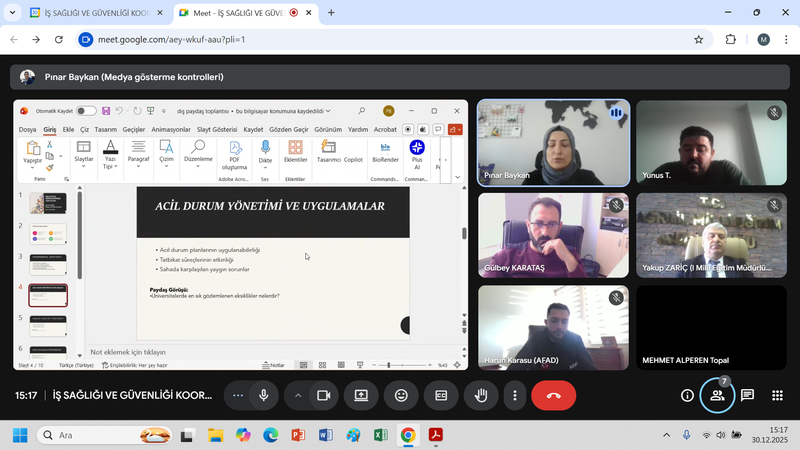800x450 pixels.
Task: Mute the microphone in Meet control bar
Action: pyautogui.click(x=263, y=395)
